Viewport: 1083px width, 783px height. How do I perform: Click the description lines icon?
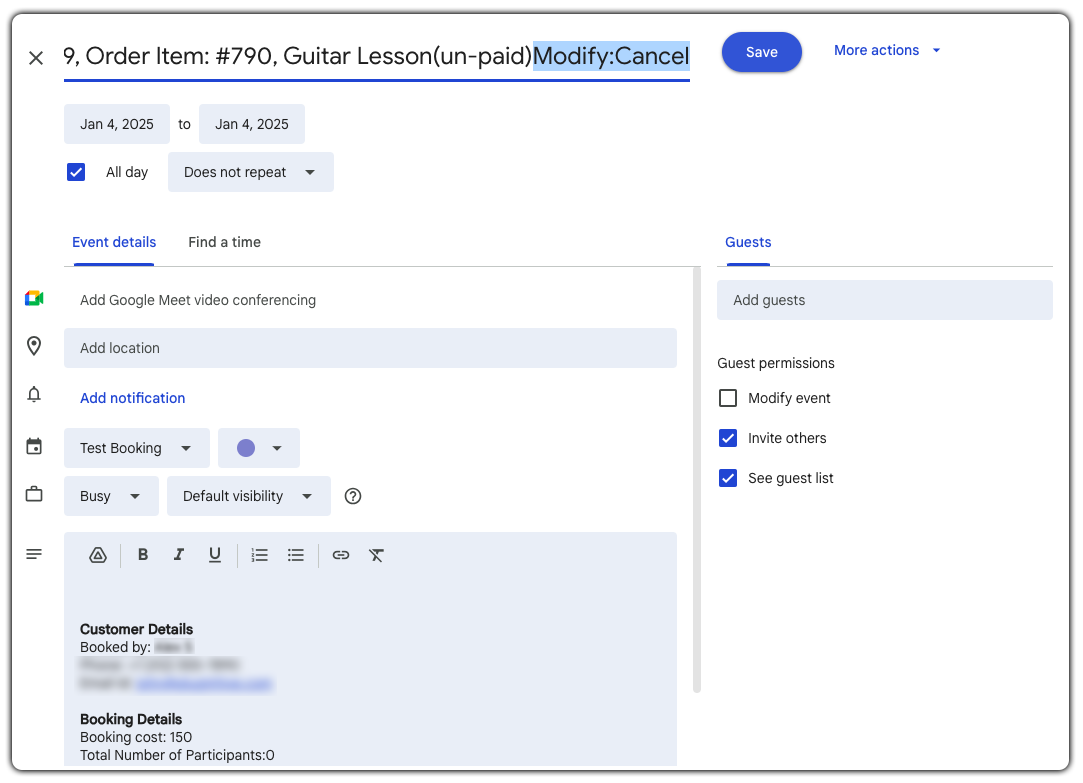34,554
